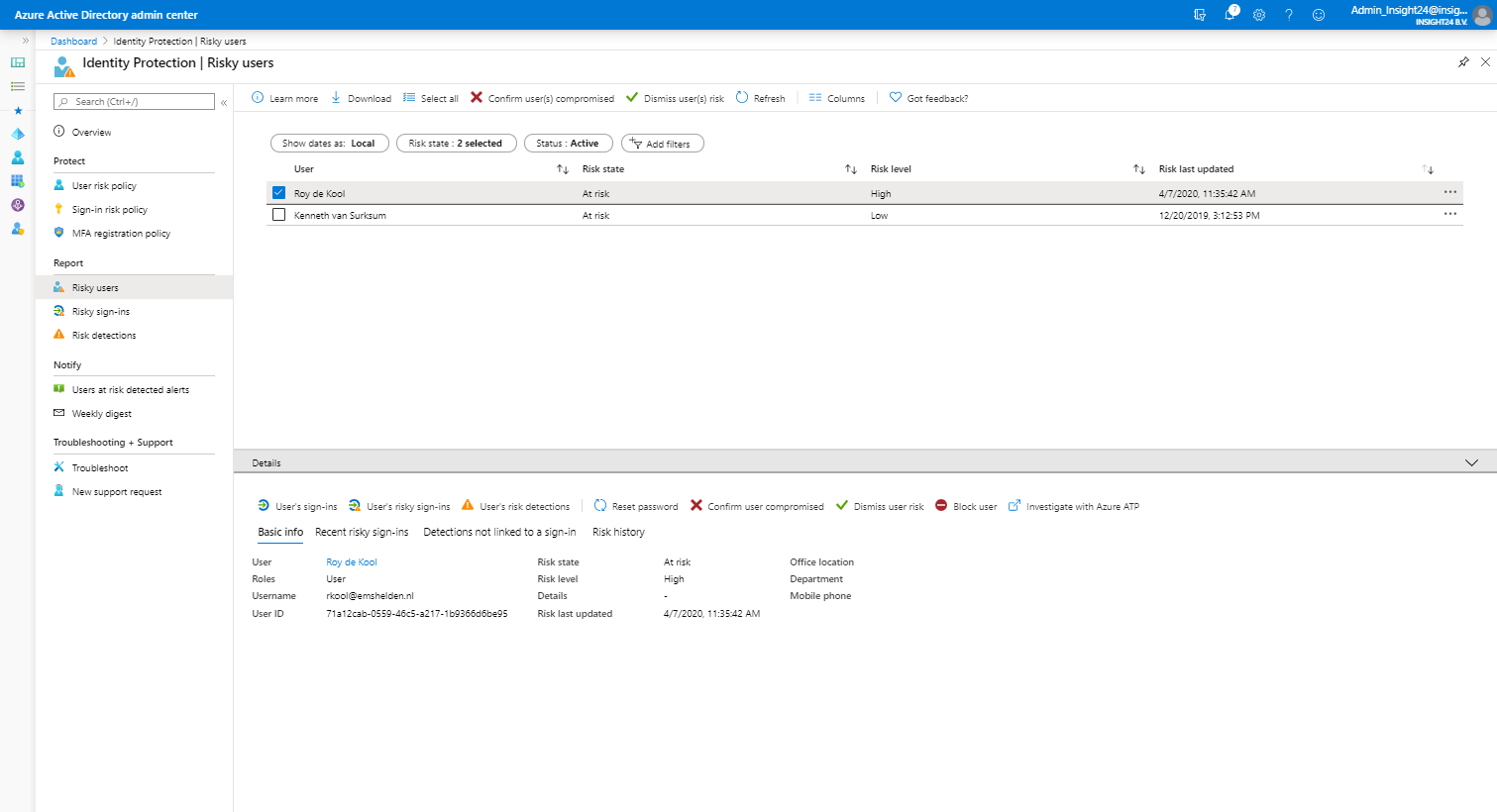Click Confirm user(s) compromised in top toolbar

tap(542, 98)
